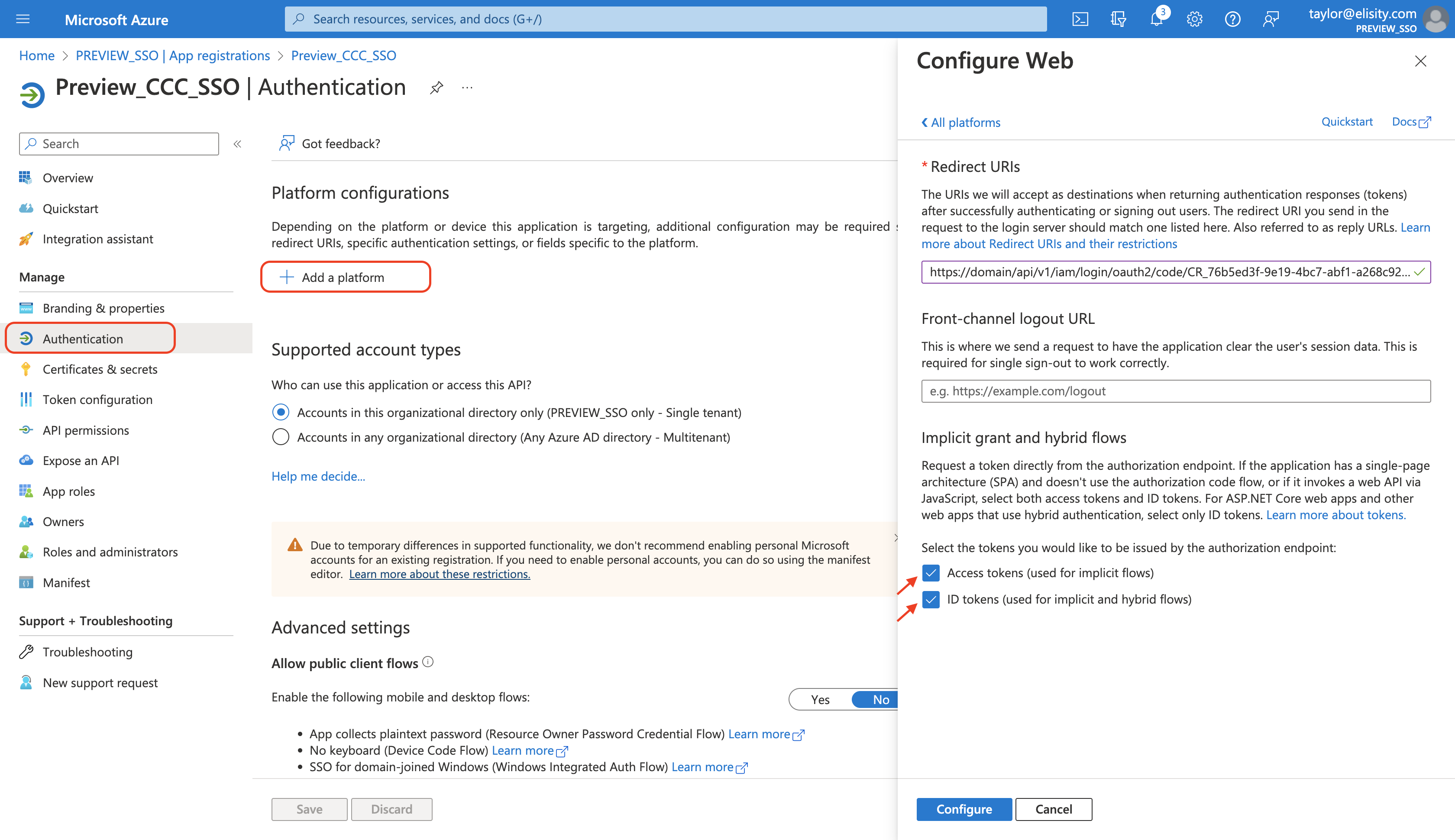This screenshot has width=1455, height=840.
Task: Open API permissions in sidebar
Action: (x=85, y=430)
